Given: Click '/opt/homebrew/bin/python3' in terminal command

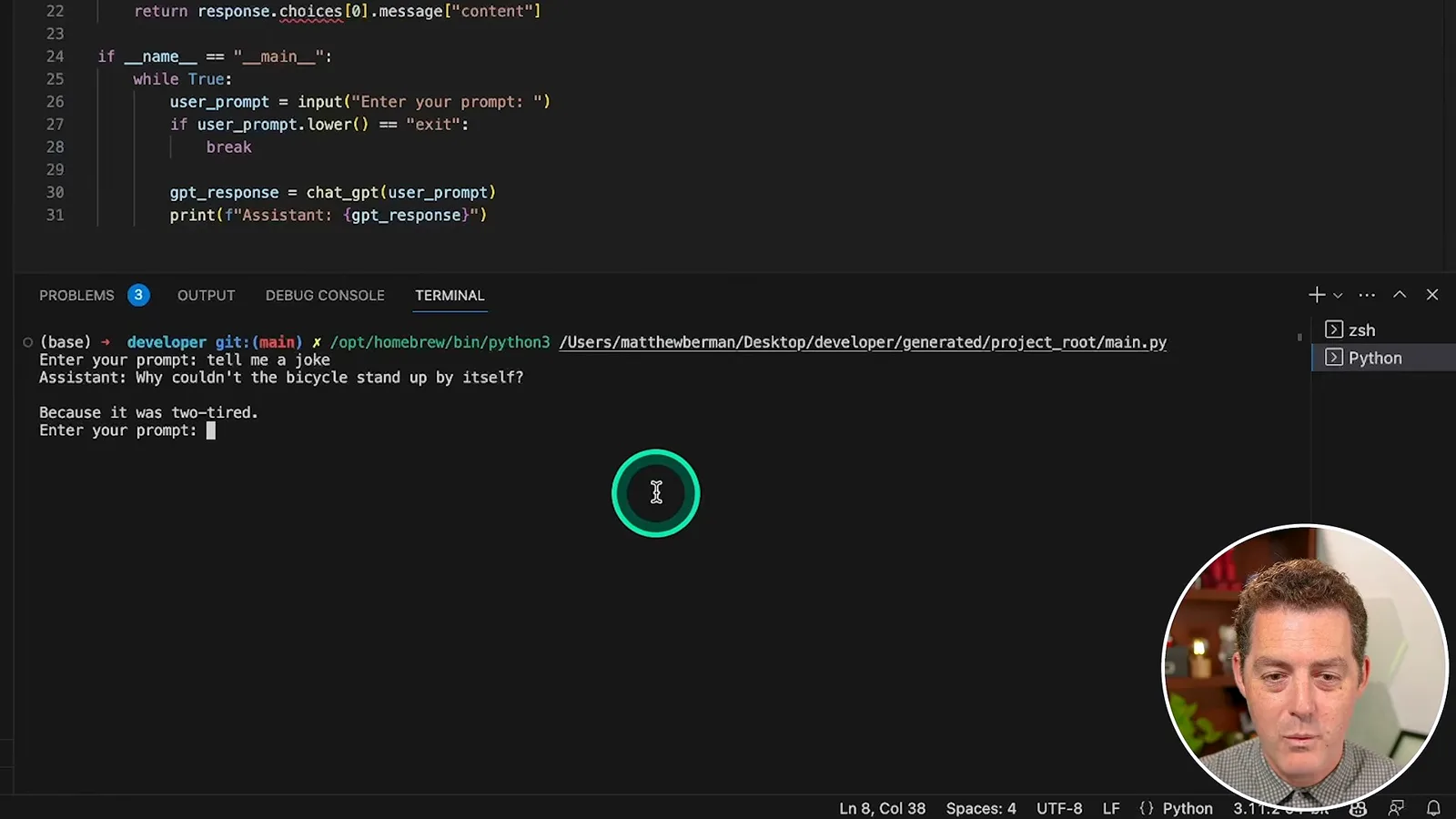Looking at the screenshot, I should click(x=440, y=342).
